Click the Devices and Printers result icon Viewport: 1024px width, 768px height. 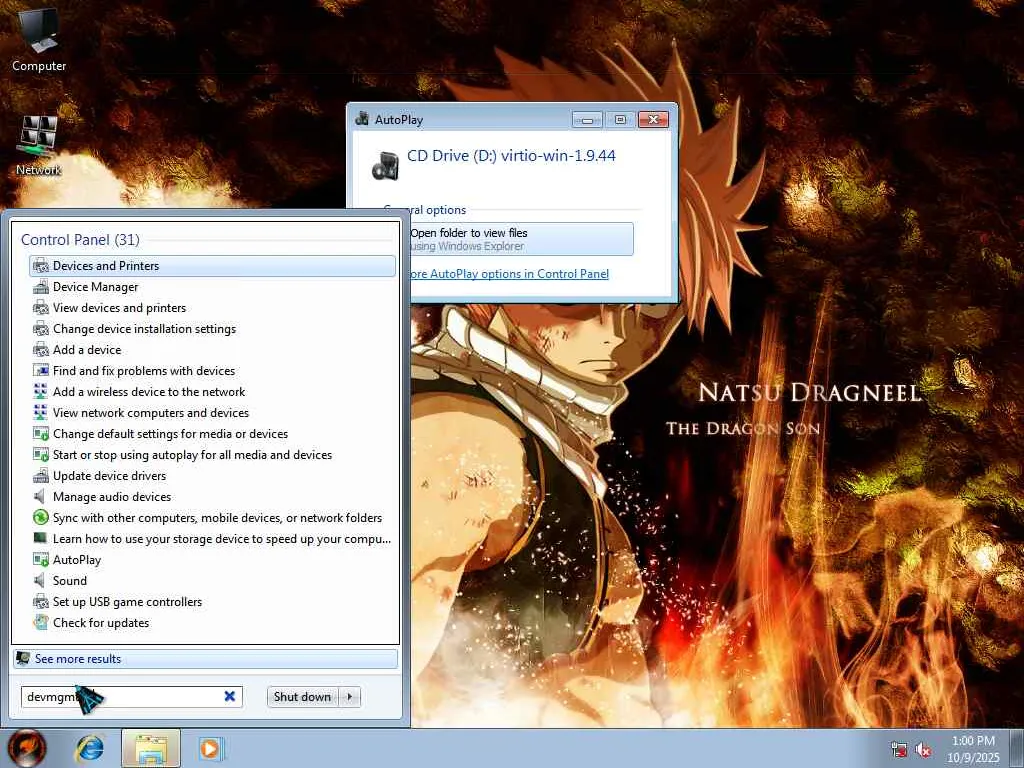pyautogui.click(x=40, y=266)
